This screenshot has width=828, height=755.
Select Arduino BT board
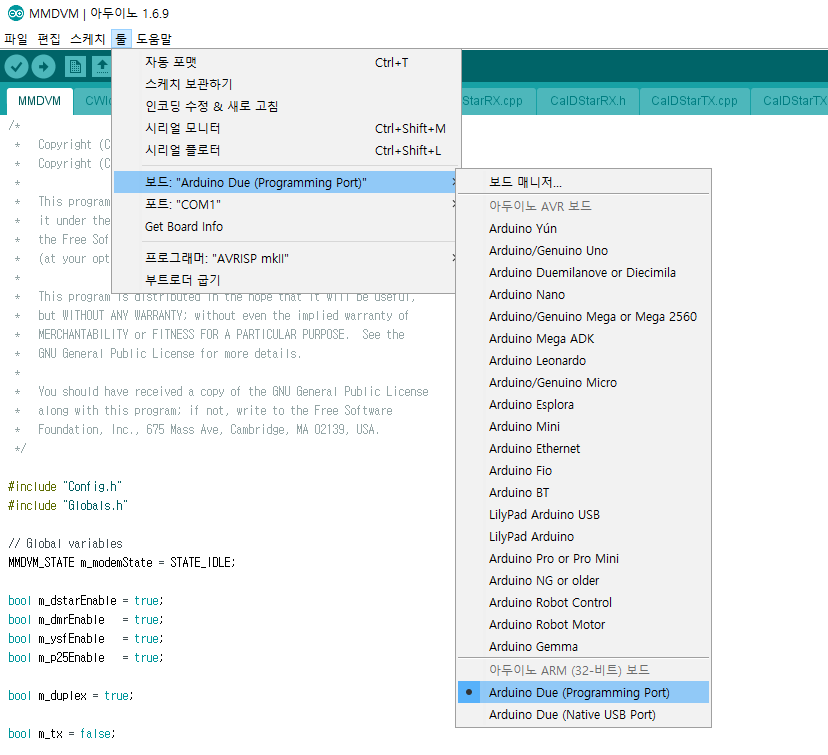pyautogui.click(x=583, y=493)
